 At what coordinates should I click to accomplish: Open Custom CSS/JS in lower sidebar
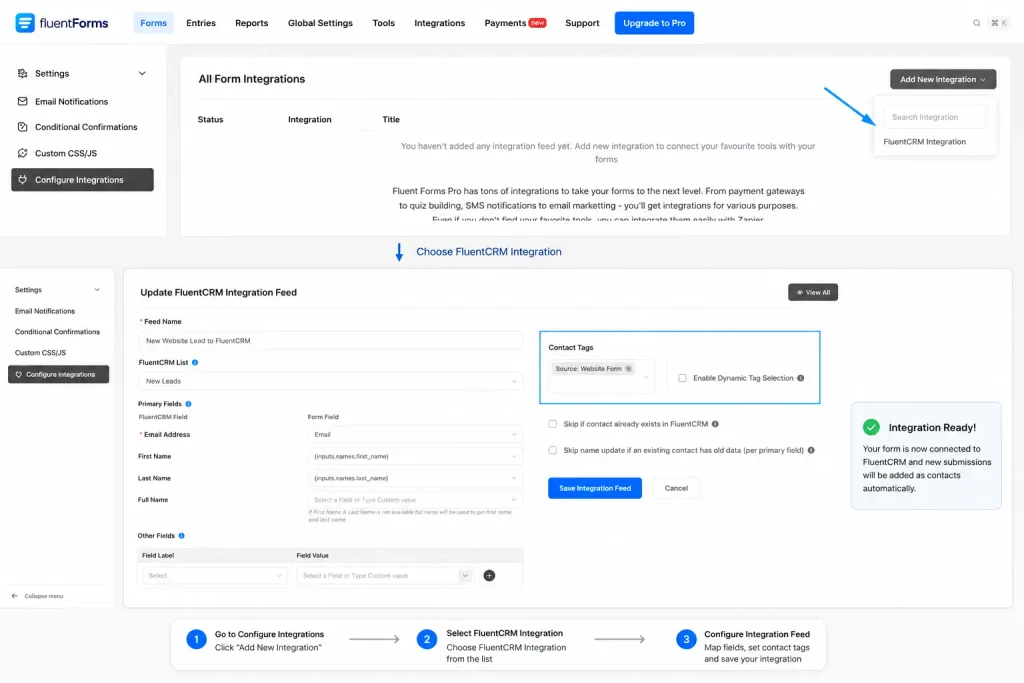40,353
